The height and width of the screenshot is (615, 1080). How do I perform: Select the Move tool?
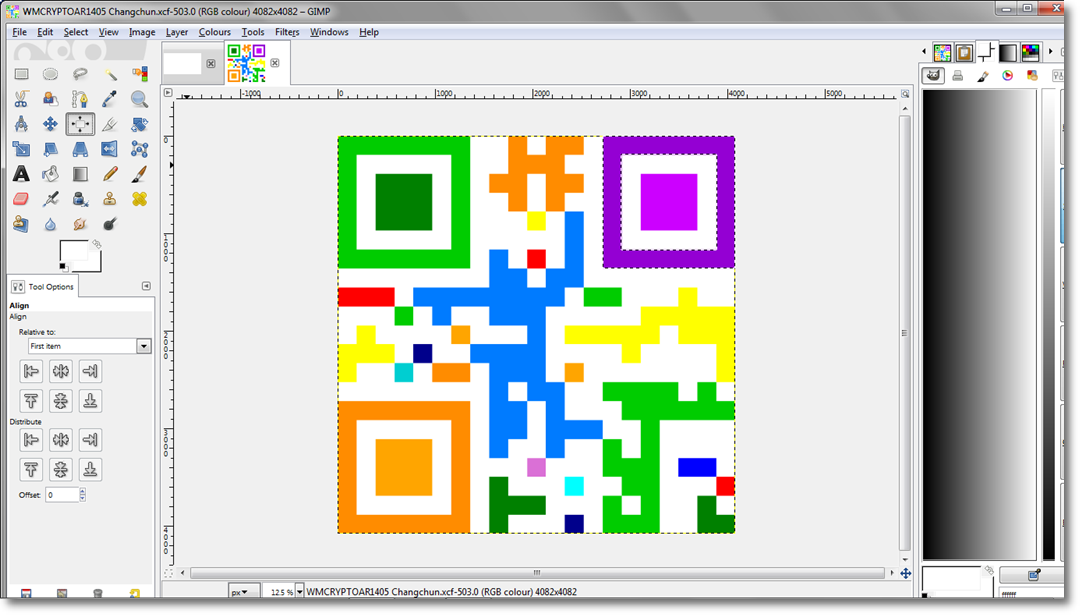(x=50, y=124)
